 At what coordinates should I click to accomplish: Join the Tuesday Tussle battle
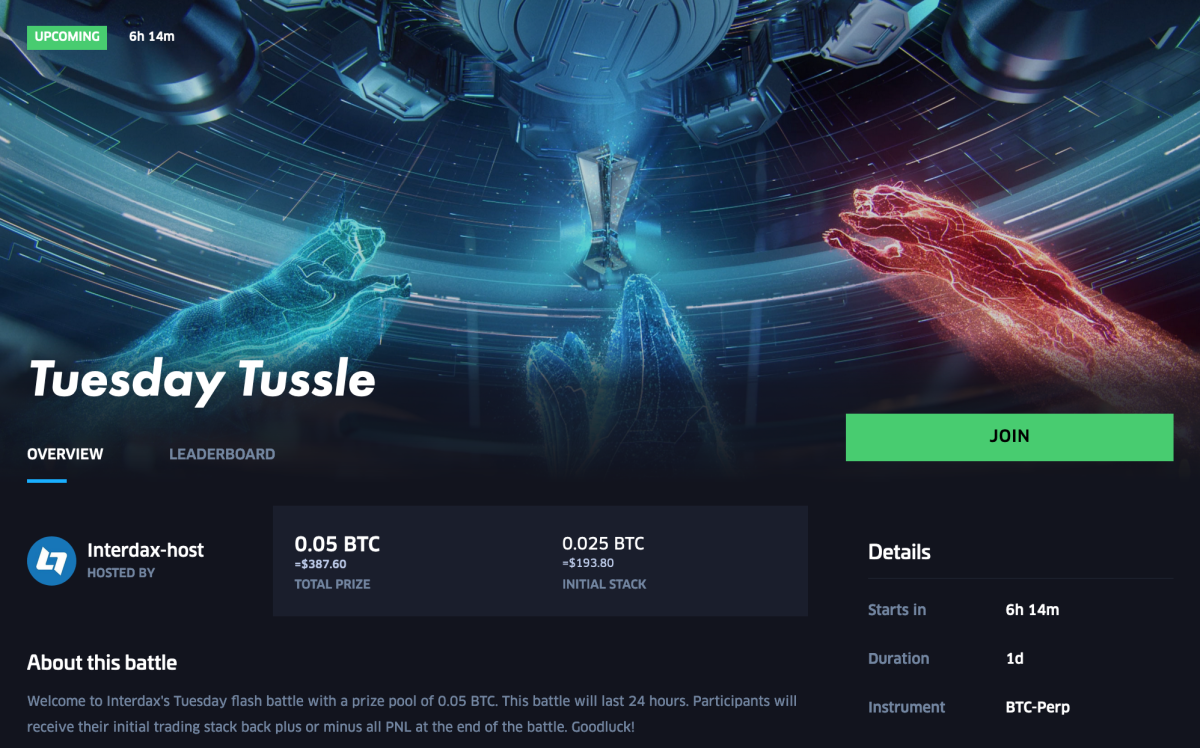[1009, 437]
